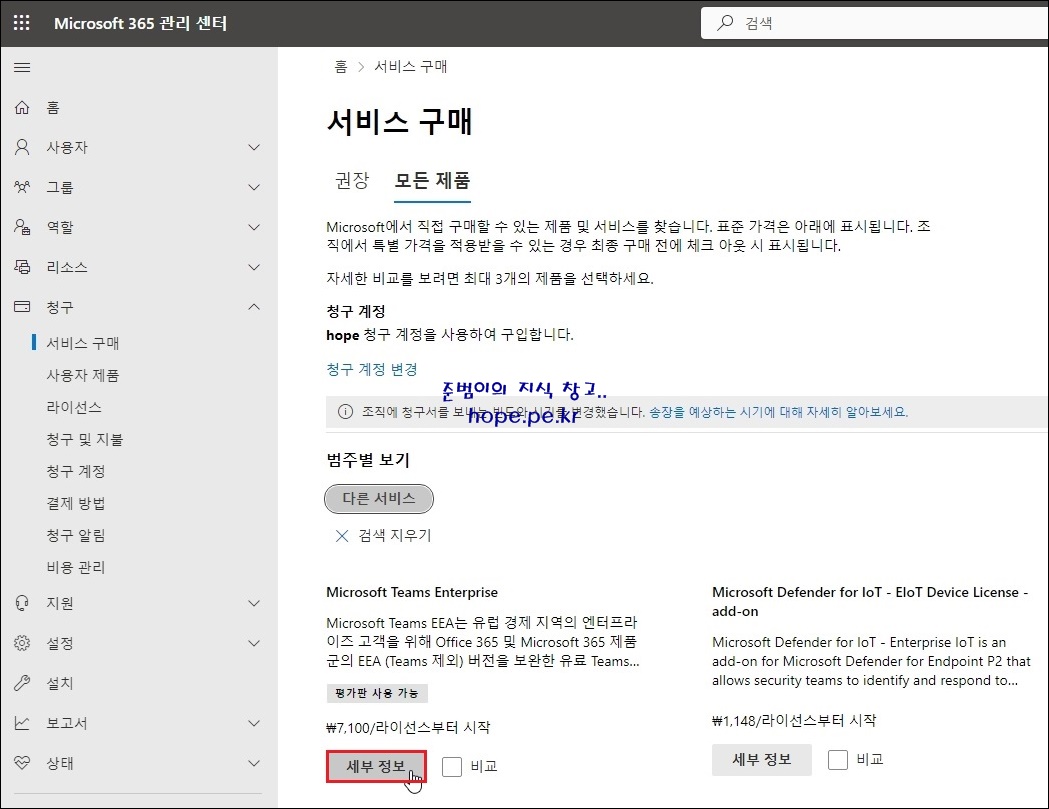Tick 비교 checkbox for Microsoft Teams Enterprise
The image size is (1049, 809).
(452, 766)
